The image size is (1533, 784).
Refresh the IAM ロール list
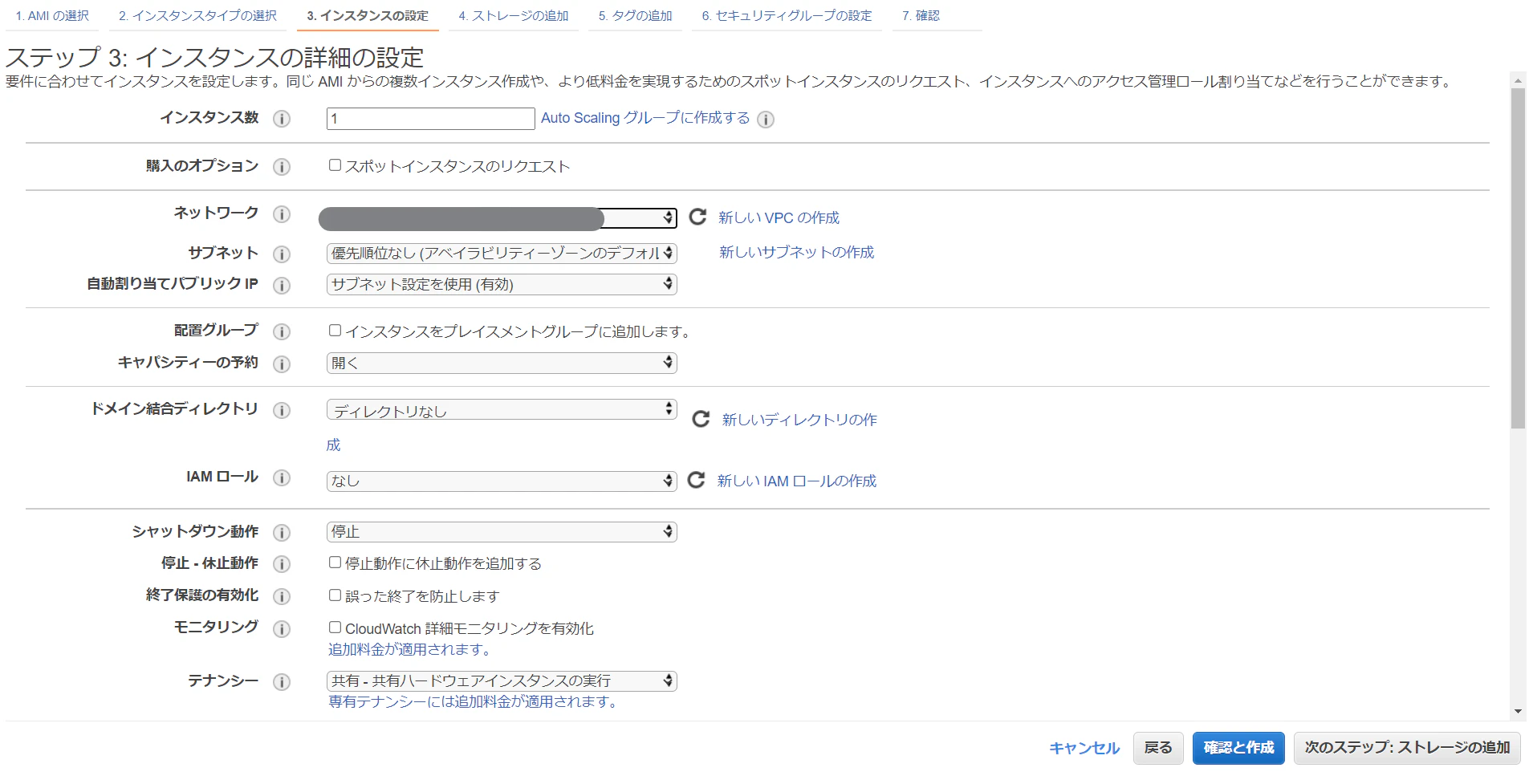tap(697, 480)
